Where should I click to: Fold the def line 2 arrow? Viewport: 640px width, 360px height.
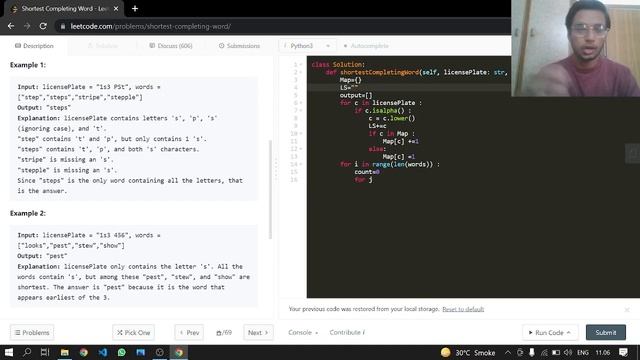(x=301, y=72)
